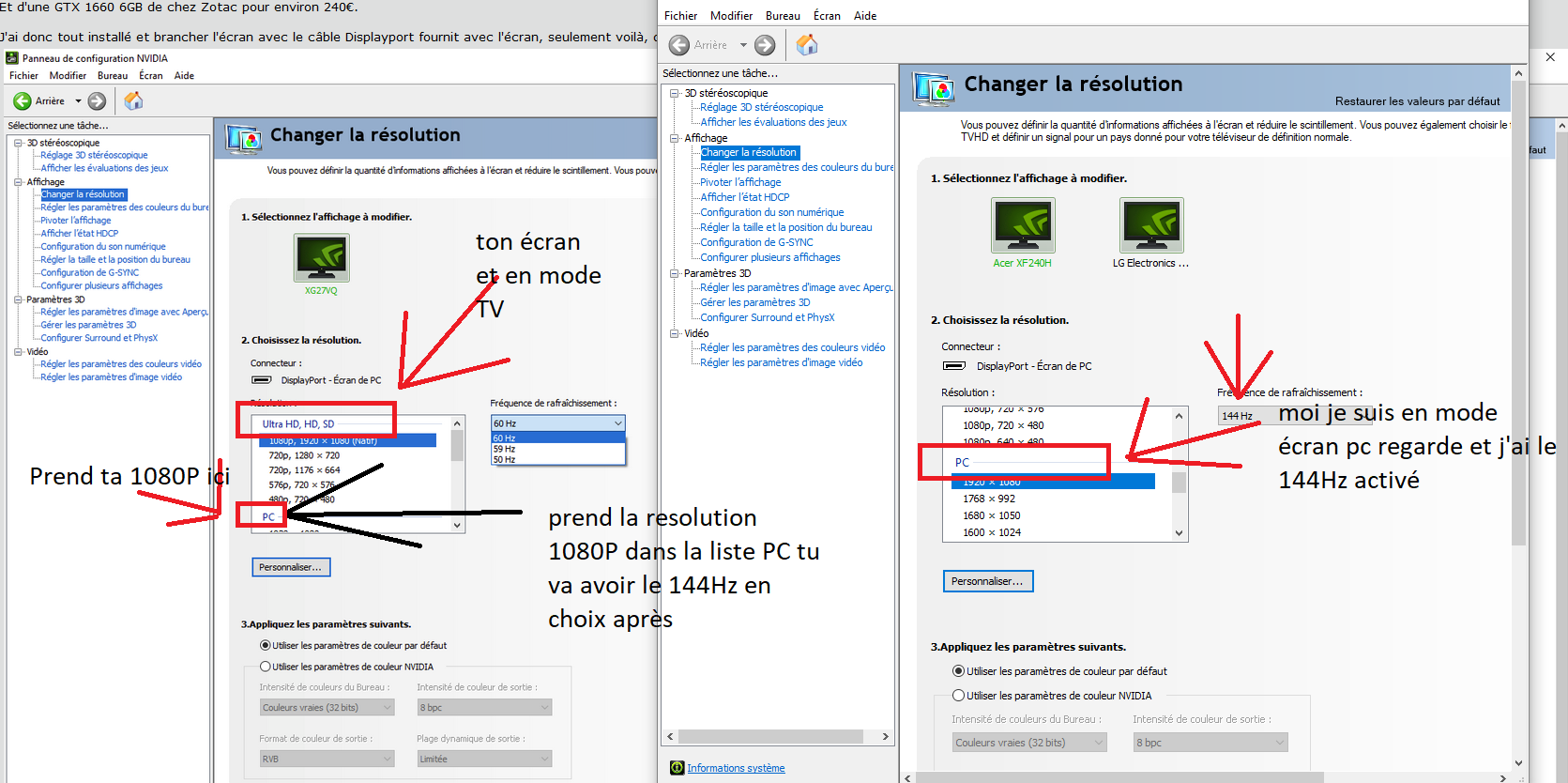
Task: Click right arrow of right window tree scrollbar
Action: point(886,737)
